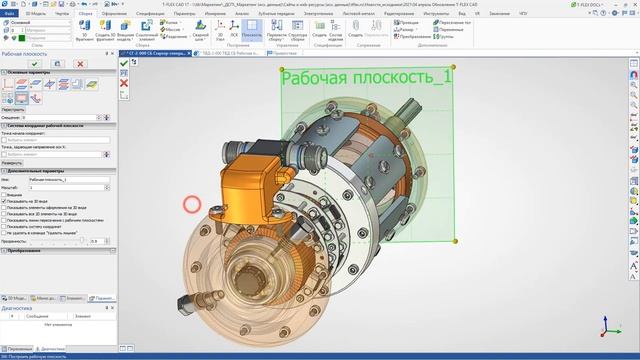Click the Ссылочный элемент icon

click(x=146, y=31)
